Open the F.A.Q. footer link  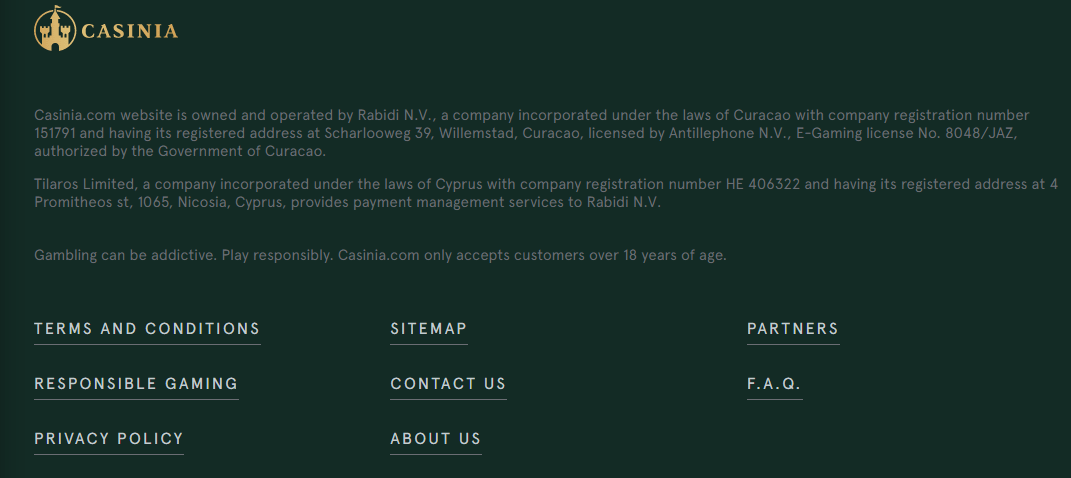[774, 384]
